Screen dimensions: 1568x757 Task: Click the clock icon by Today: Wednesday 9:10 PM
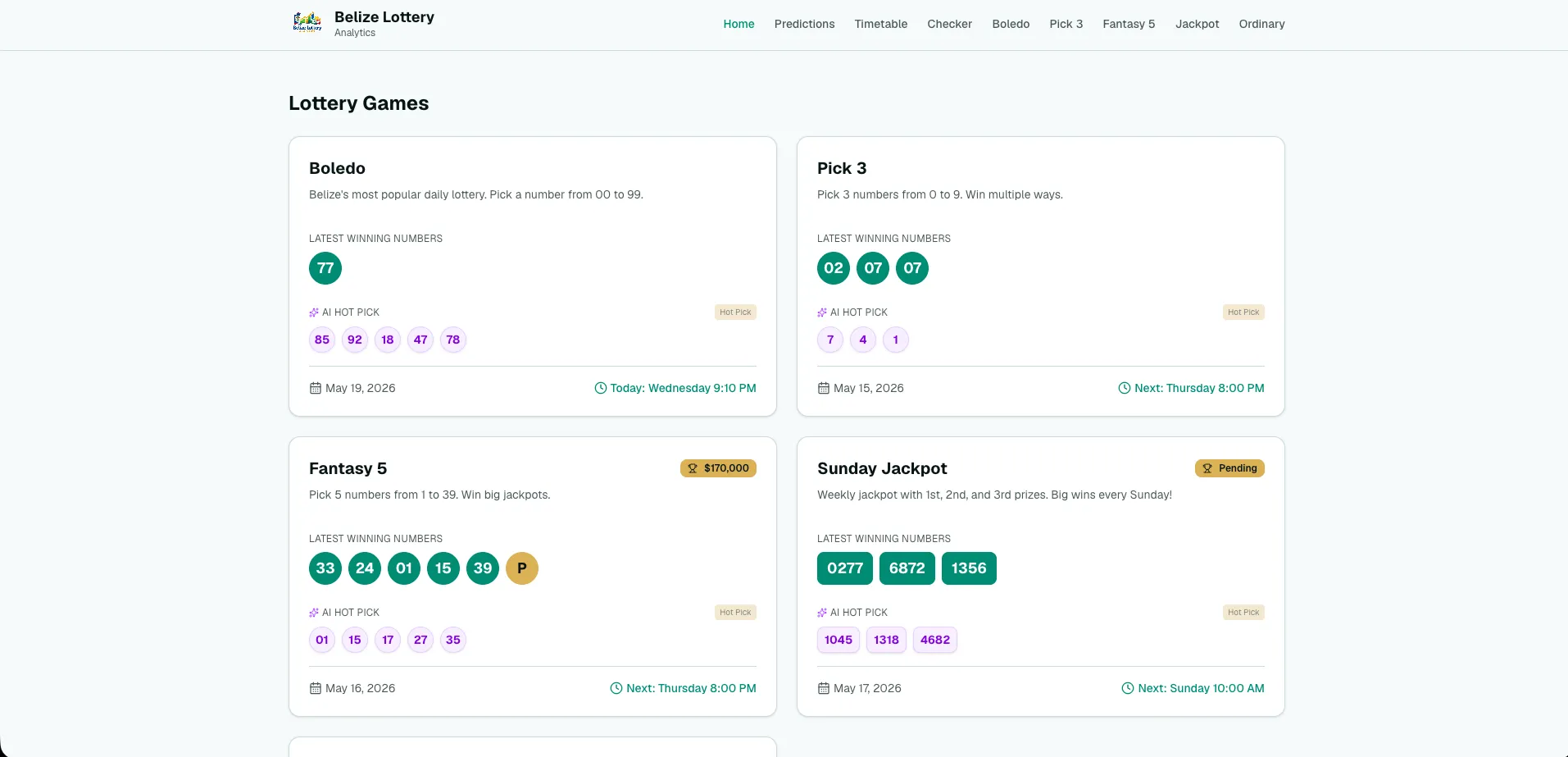click(600, 388)
